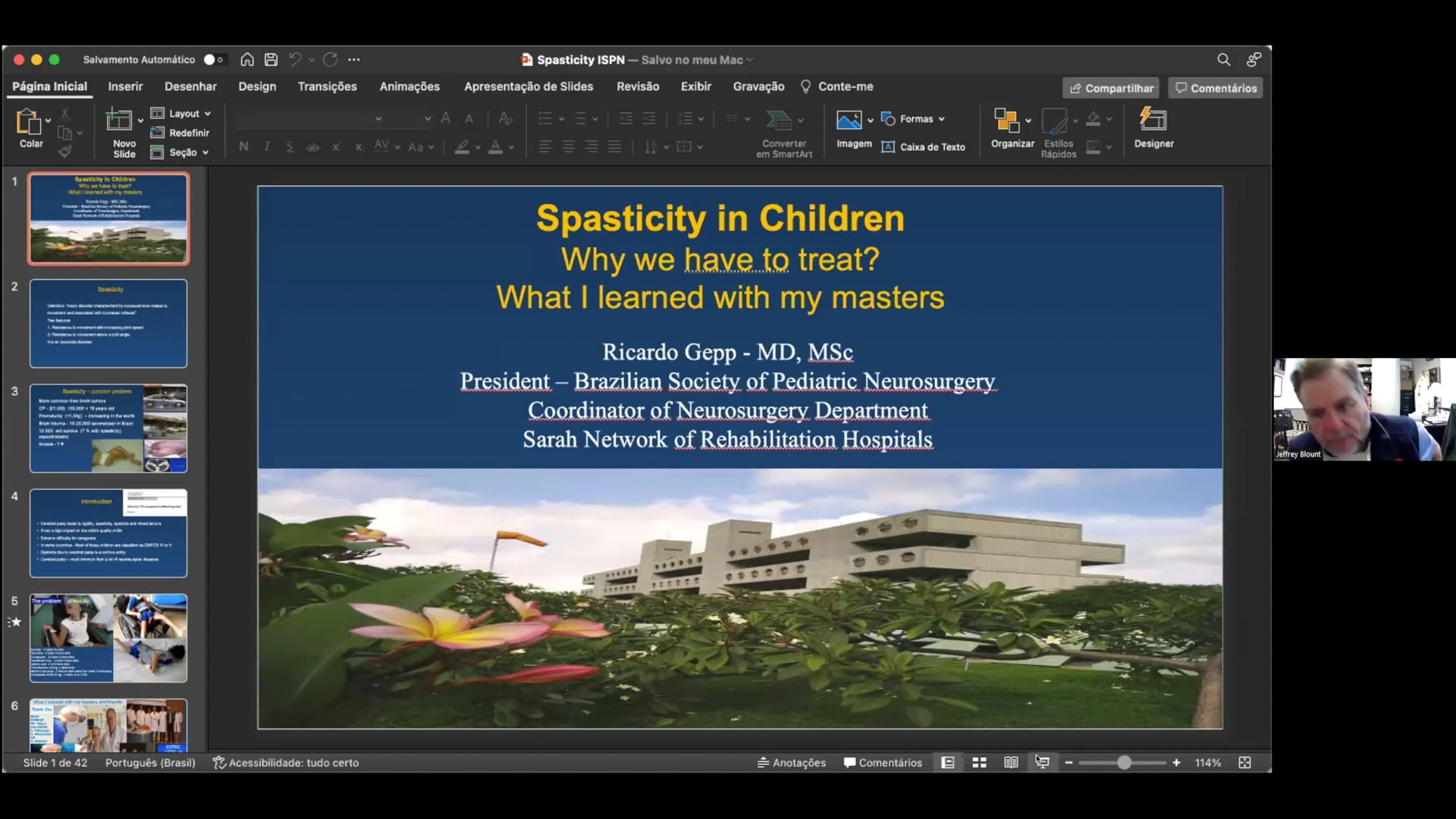Click Converter em SmartArt icon
This screenshot has height=819, width=1456.
(779, 120)
